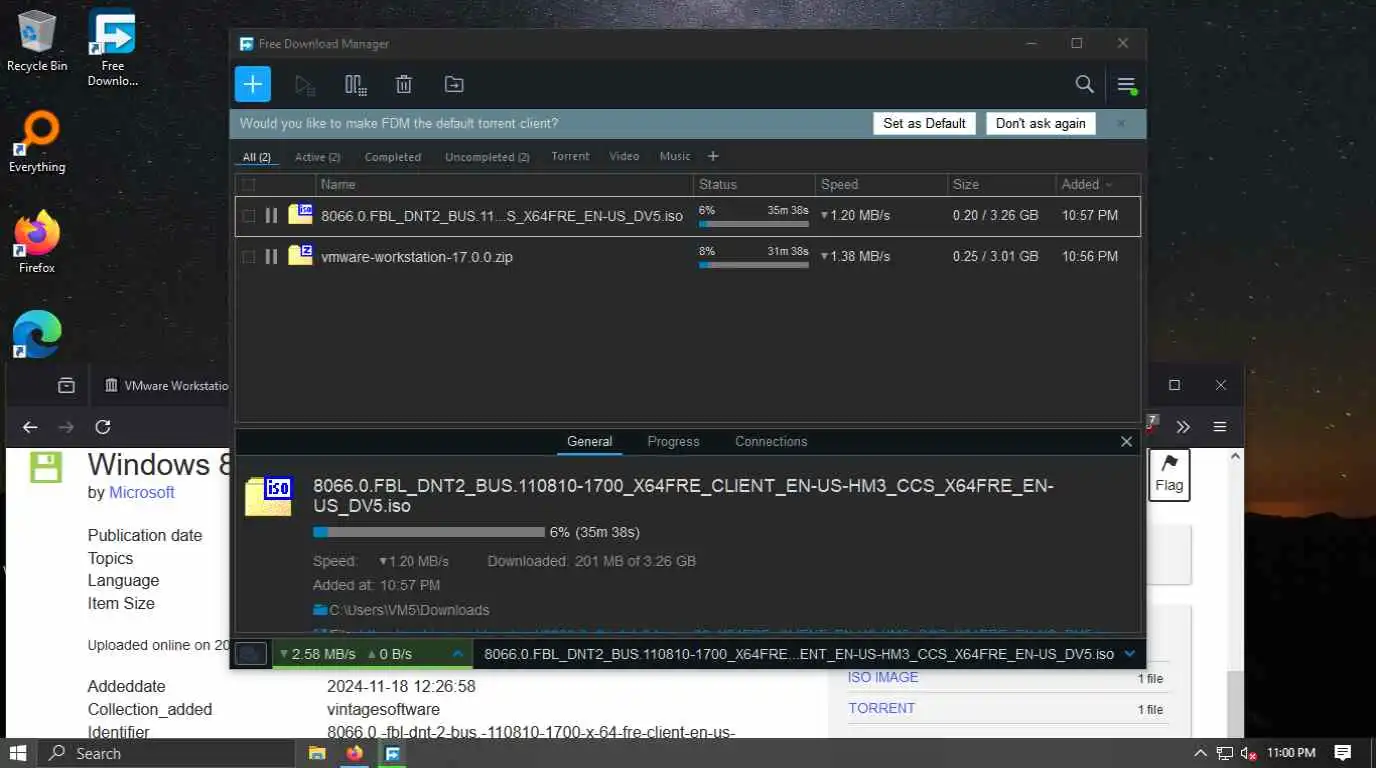Screen dimensions: 1376x768
Task: Open the notification center icon
Action: (1343, 753)
